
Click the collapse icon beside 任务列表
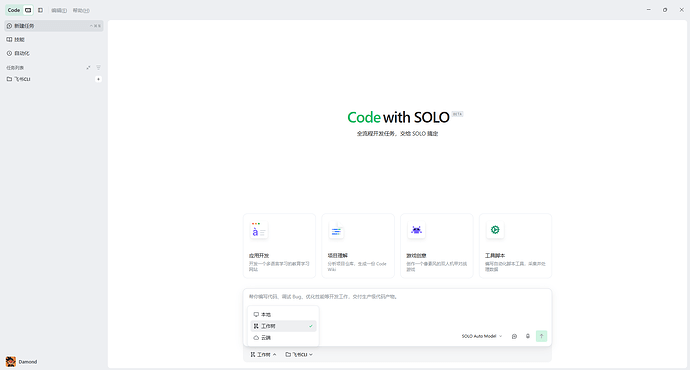tap(88, 68)
